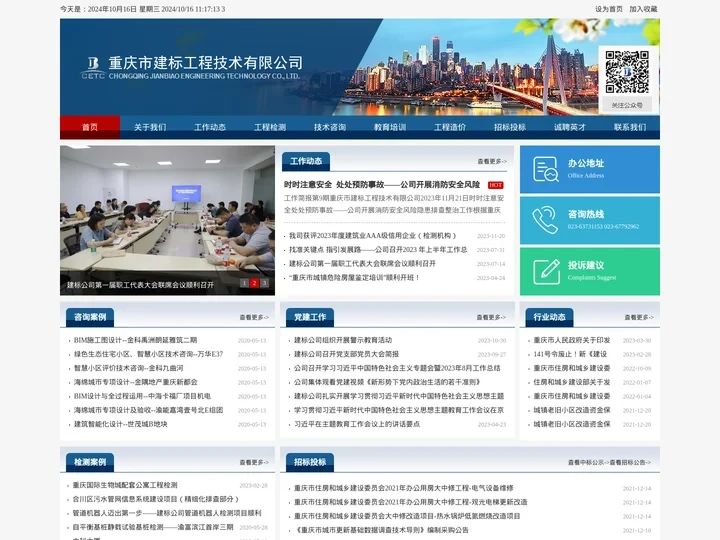This screenshot has height=540, width=720.
Task: Open 重庆市人民政府关于印发 article
Action: tap(572, 340)
